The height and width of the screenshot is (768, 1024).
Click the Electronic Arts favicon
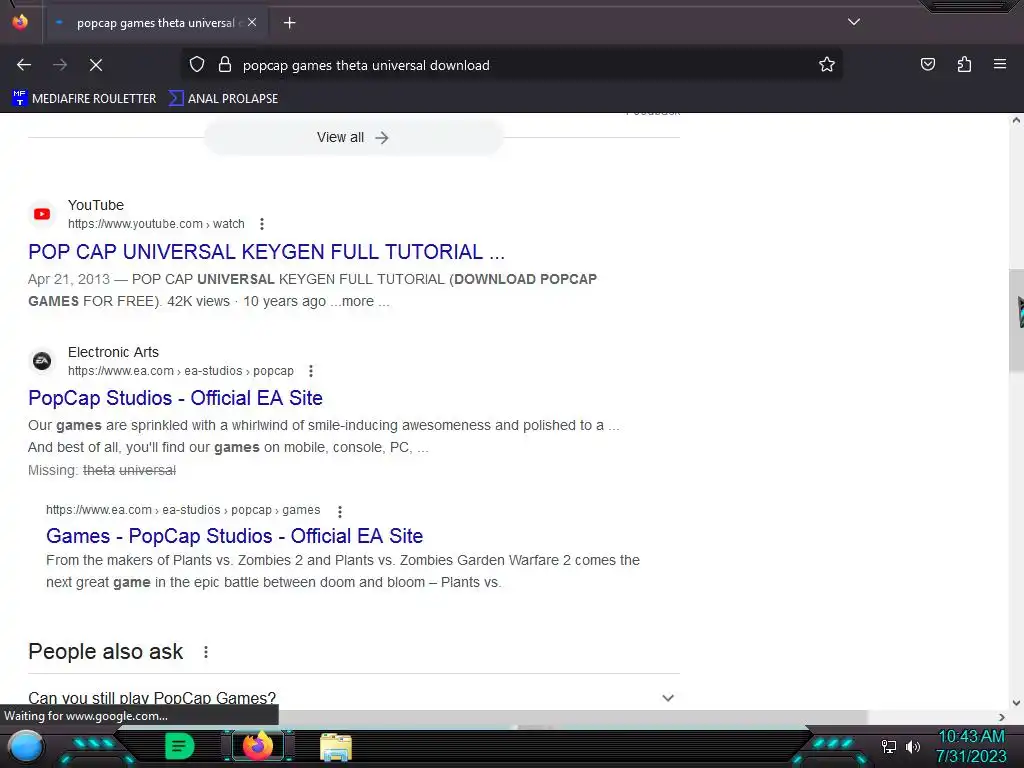coord(42,361)
